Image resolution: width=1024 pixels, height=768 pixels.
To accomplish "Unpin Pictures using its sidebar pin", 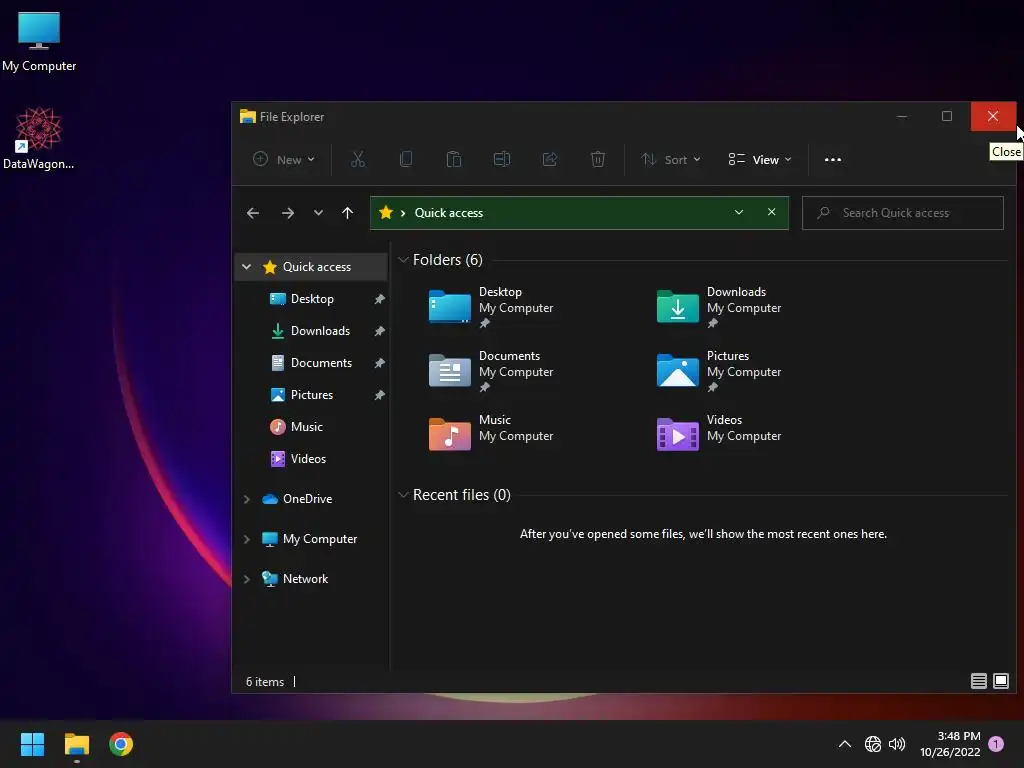I will click(x=379, y=395).
